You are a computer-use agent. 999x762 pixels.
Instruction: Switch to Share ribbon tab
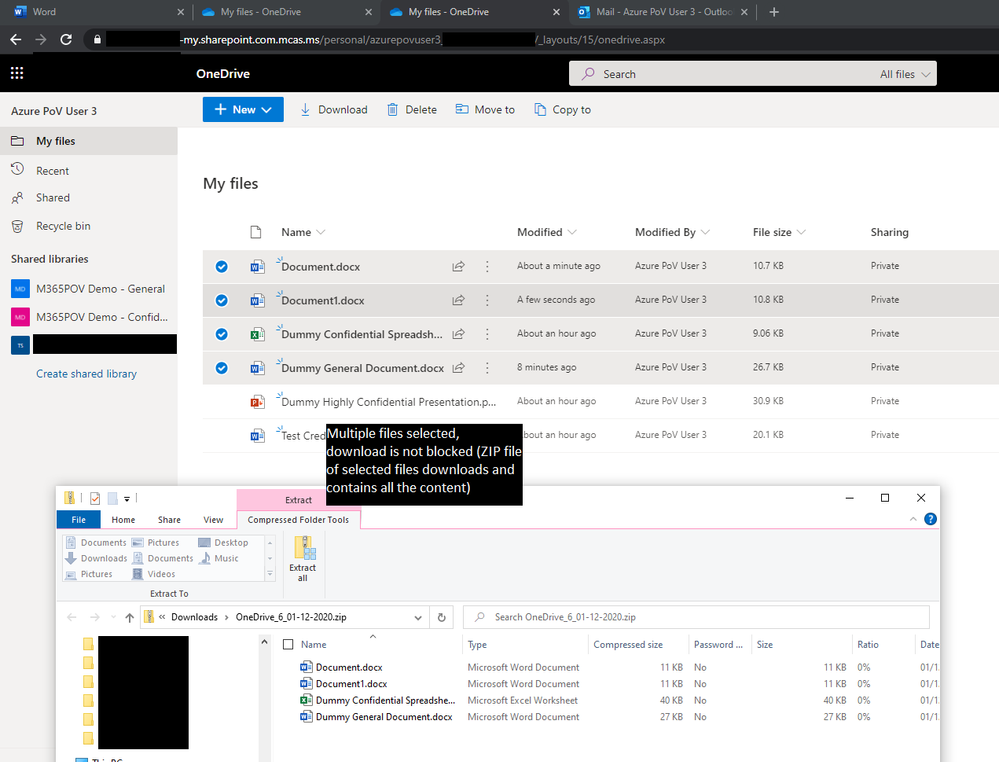coord(169,520)
